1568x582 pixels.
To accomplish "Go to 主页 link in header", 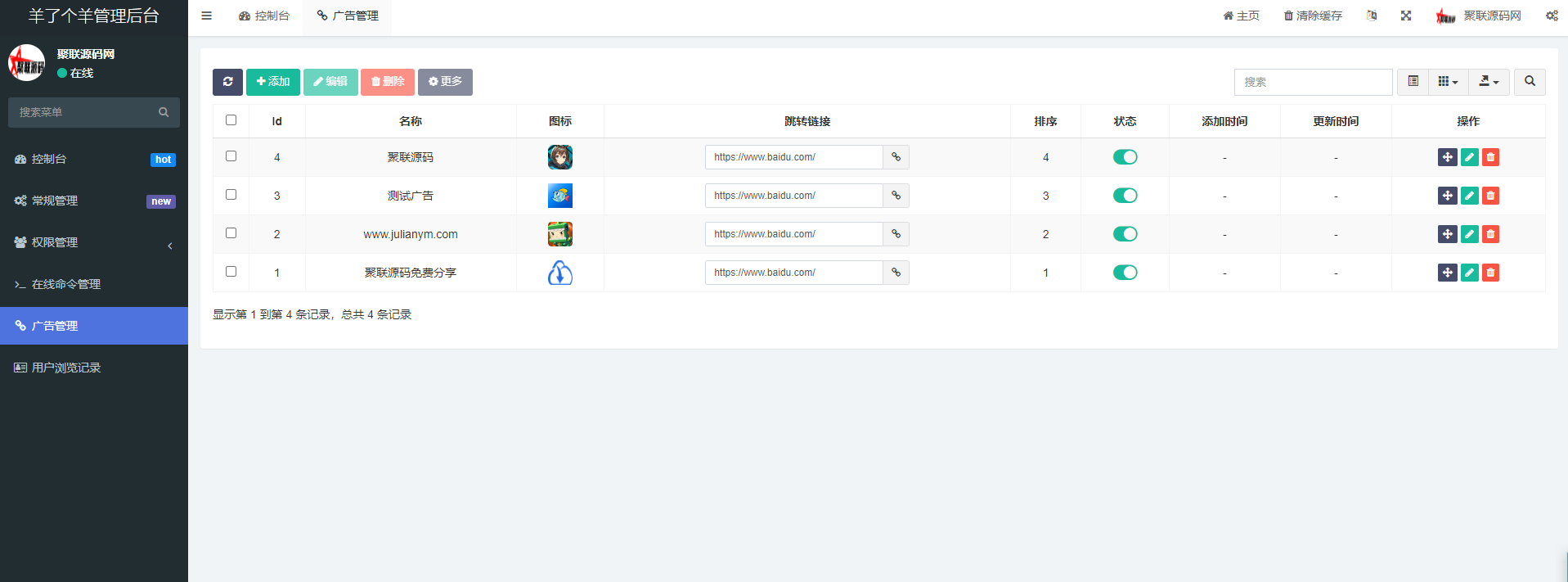I will (1241, 16).
